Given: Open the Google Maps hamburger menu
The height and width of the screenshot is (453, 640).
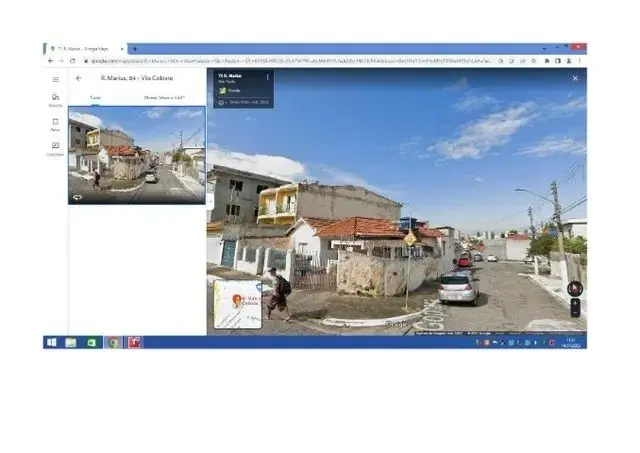Looking at the screenshot, I should pyautogui.click(x=55, y=78).
